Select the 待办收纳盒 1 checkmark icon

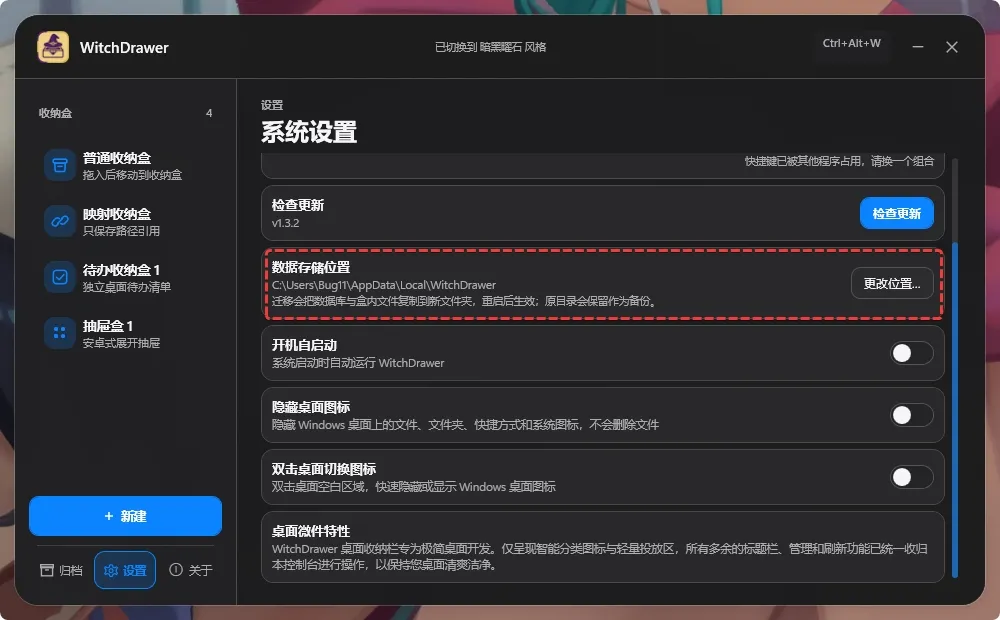pos(60,277)
